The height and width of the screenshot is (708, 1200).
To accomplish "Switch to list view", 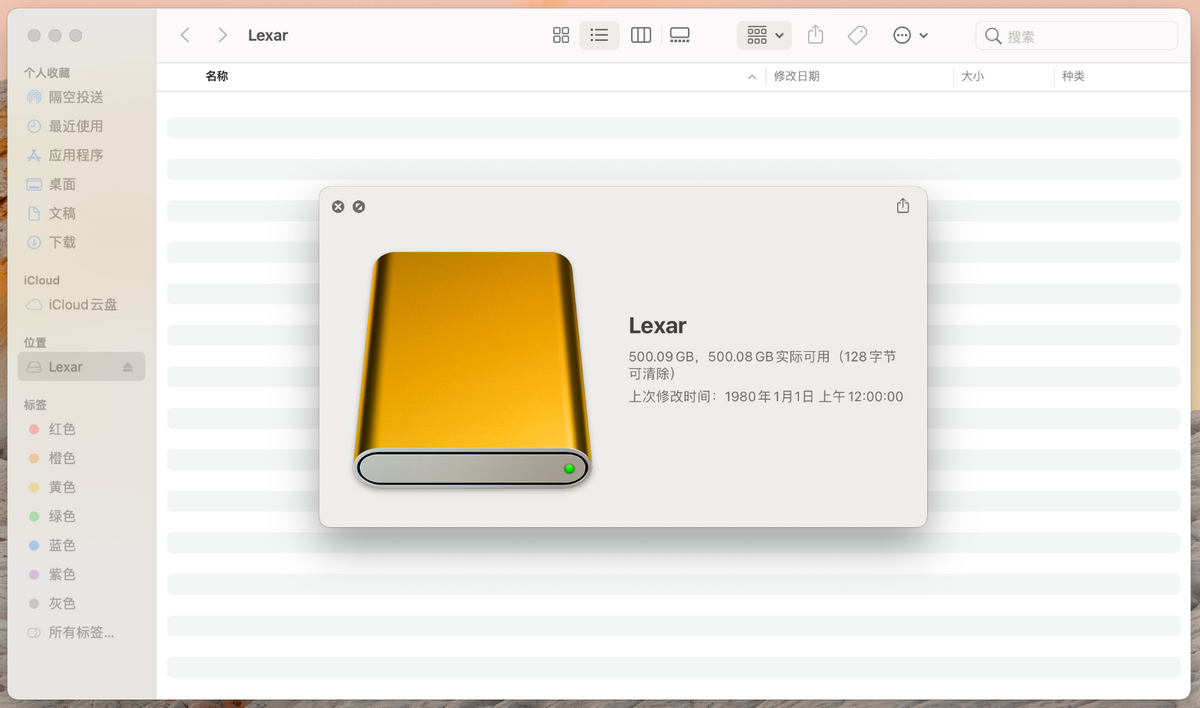I will [x=599, y=35].
